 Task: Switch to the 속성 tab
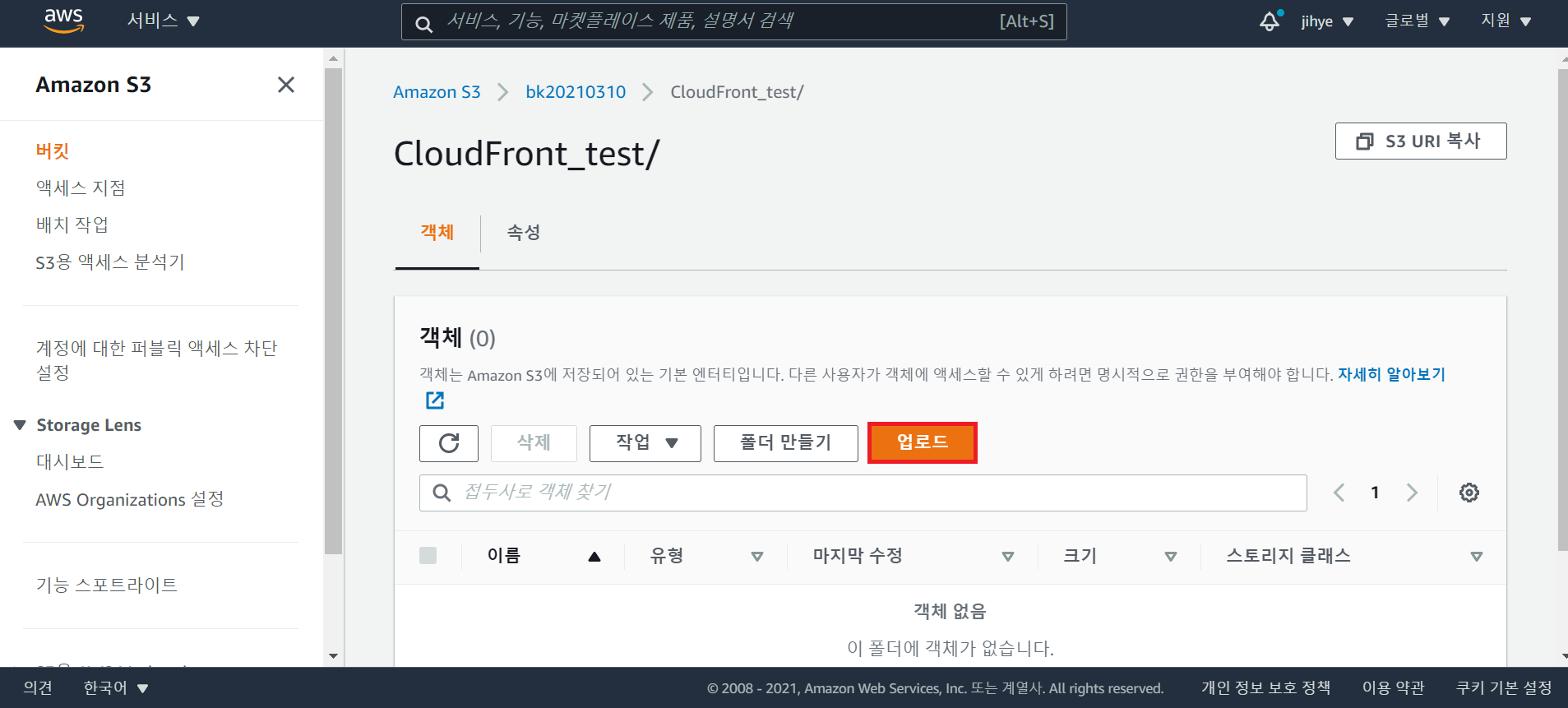point(524,233)
